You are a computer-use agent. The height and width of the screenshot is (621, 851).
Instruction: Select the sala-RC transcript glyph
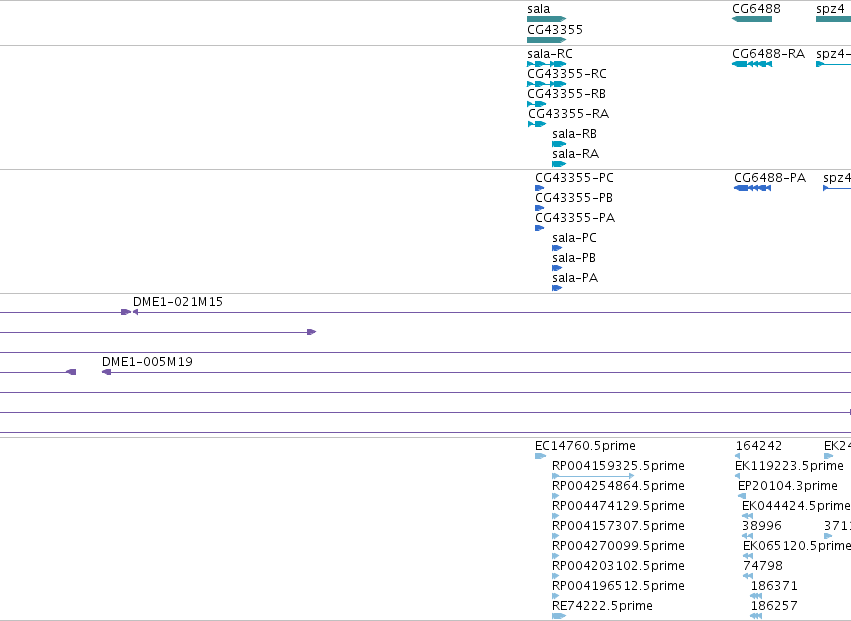coord(547,64)
